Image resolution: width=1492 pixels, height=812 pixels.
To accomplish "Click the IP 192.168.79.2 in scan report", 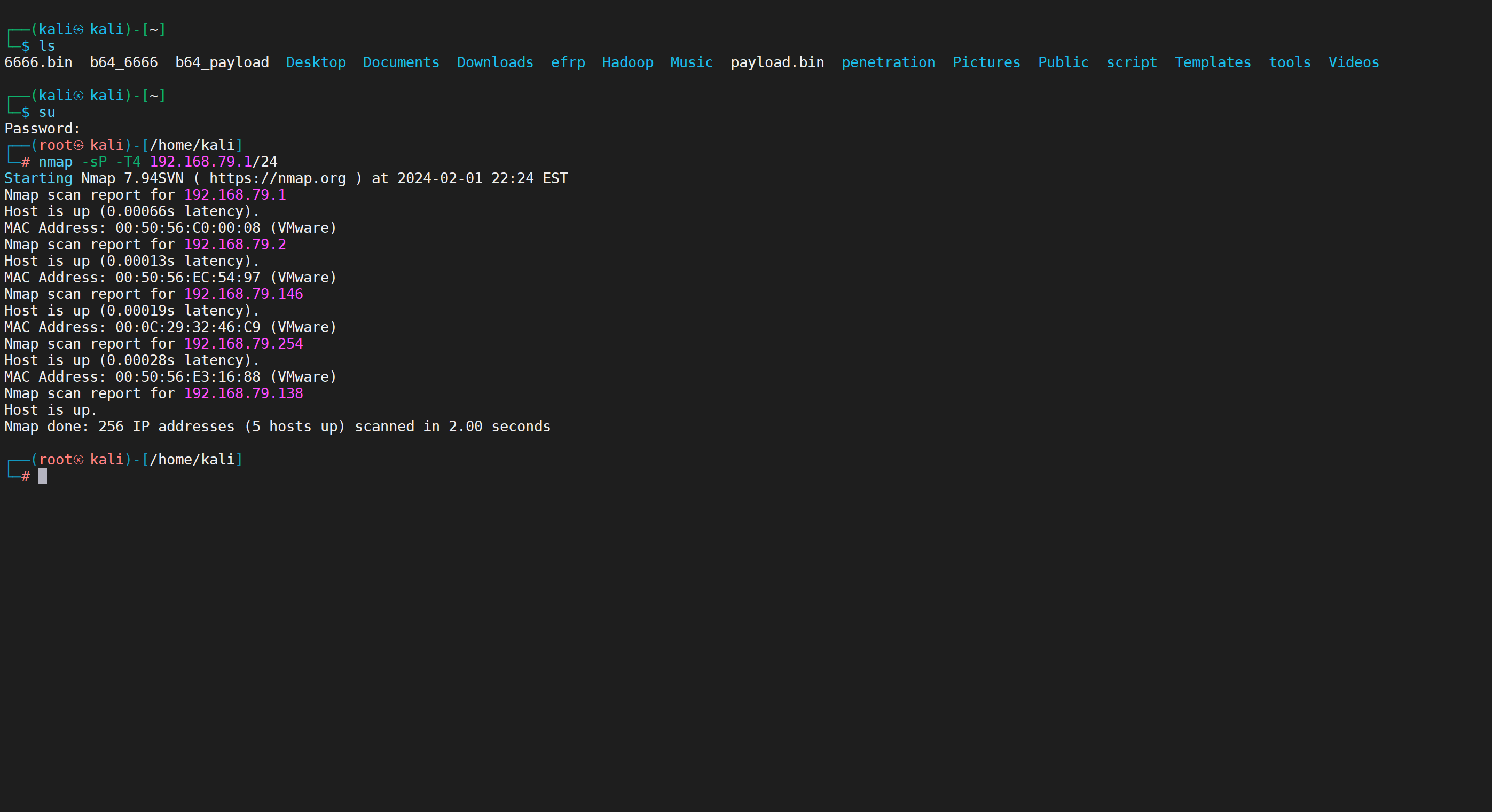I will tap(234, 245).
